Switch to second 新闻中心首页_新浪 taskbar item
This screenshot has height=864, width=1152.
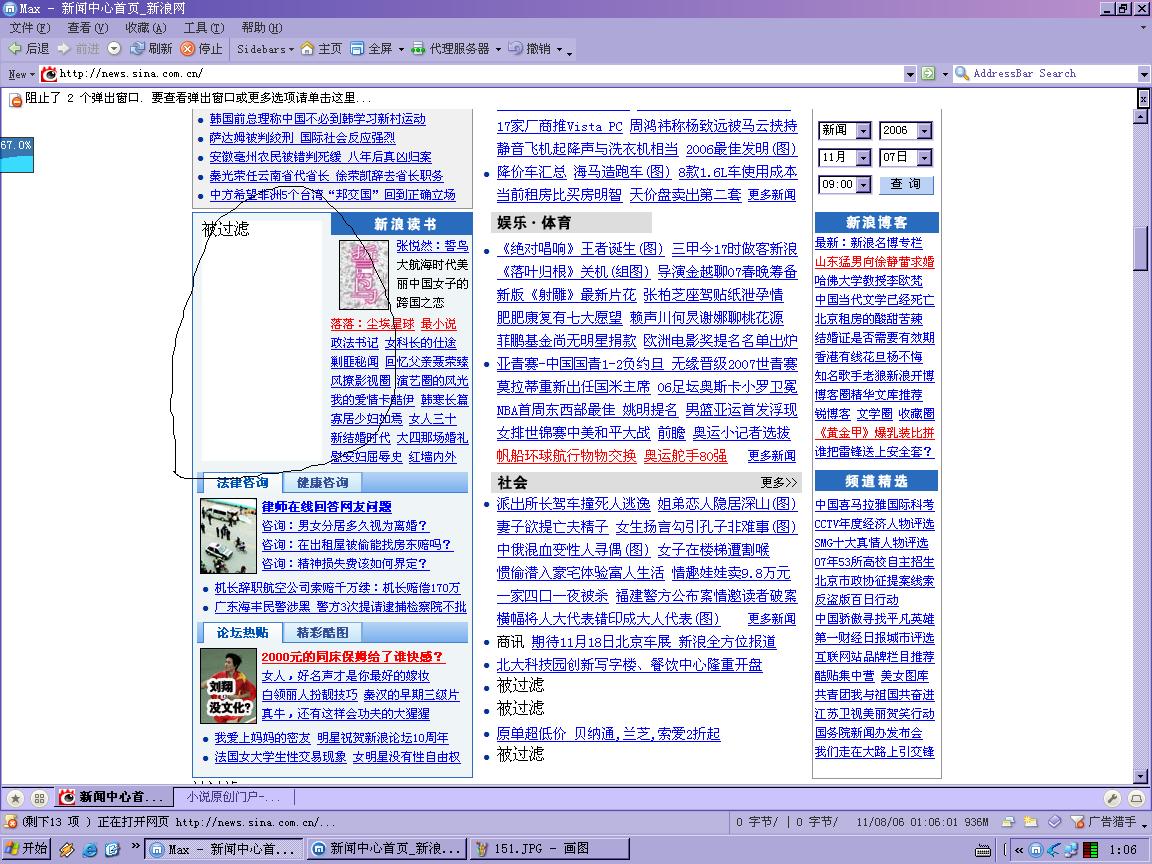[386, 849]
